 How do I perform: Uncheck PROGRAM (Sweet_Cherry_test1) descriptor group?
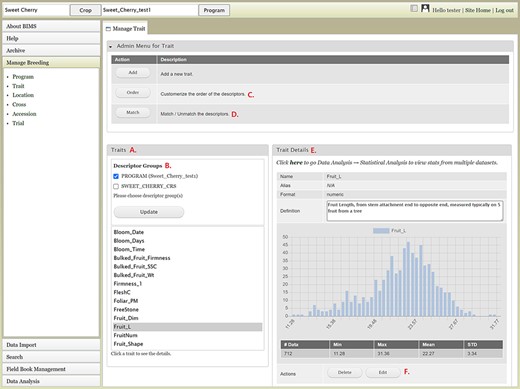point(116,176)
